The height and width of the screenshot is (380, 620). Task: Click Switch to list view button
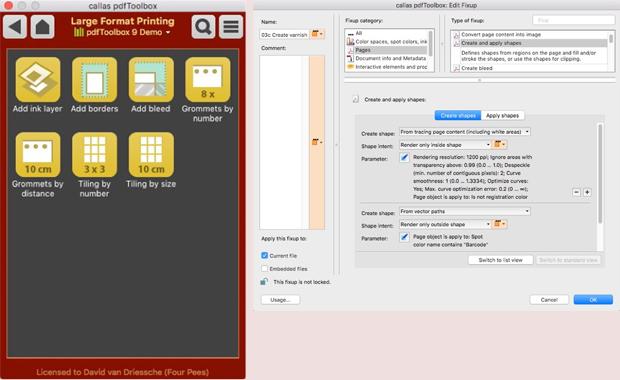500,260
